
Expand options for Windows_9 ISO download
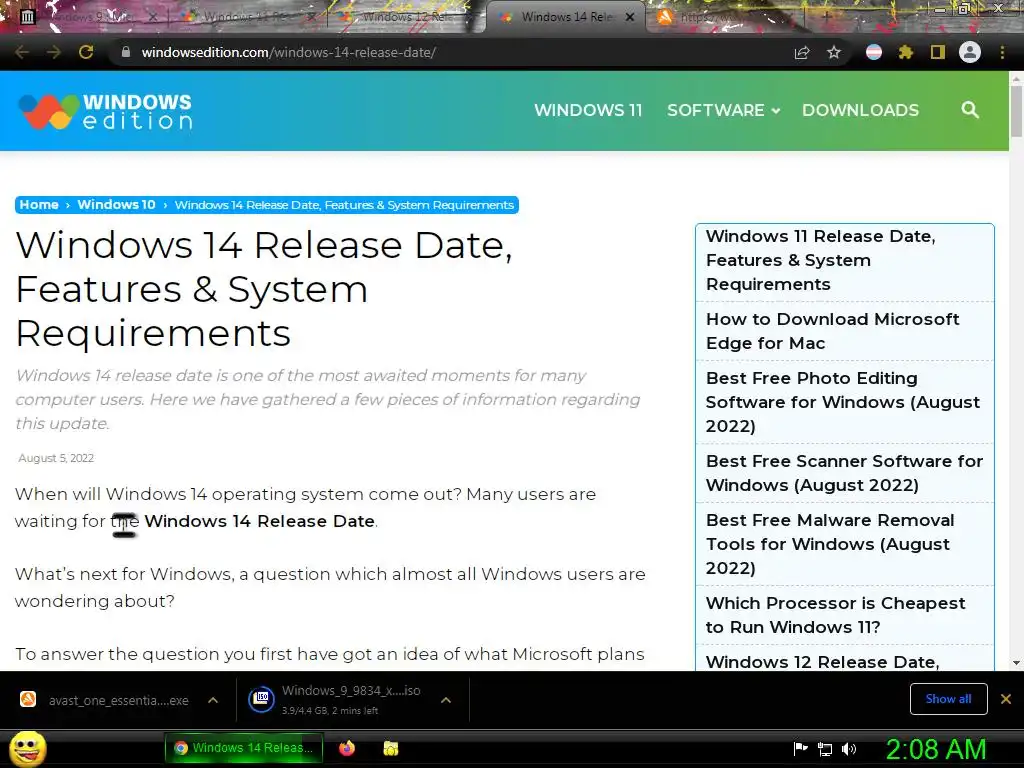(446, 700)
